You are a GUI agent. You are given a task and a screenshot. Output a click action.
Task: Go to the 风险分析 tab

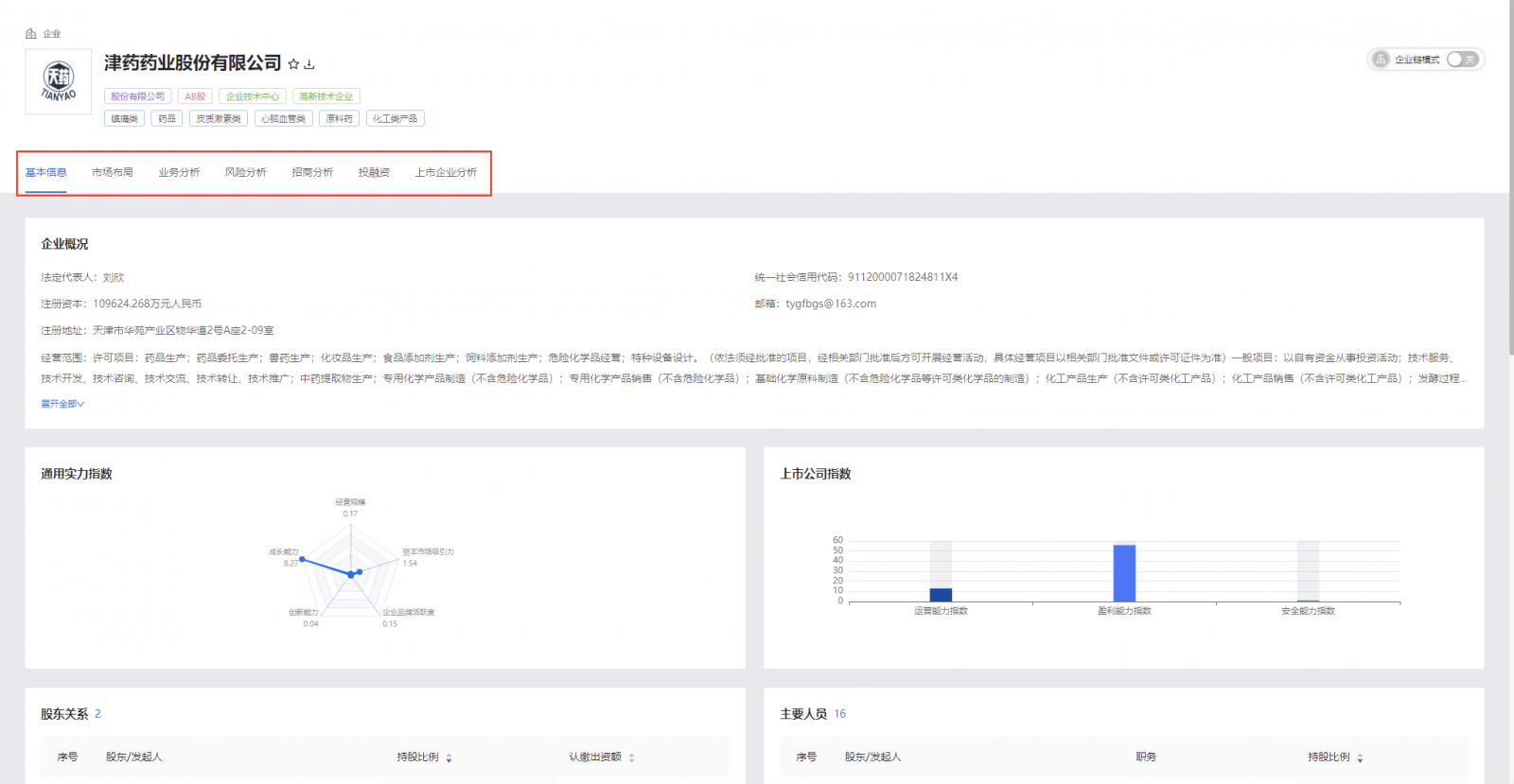[x=246, y=172]
